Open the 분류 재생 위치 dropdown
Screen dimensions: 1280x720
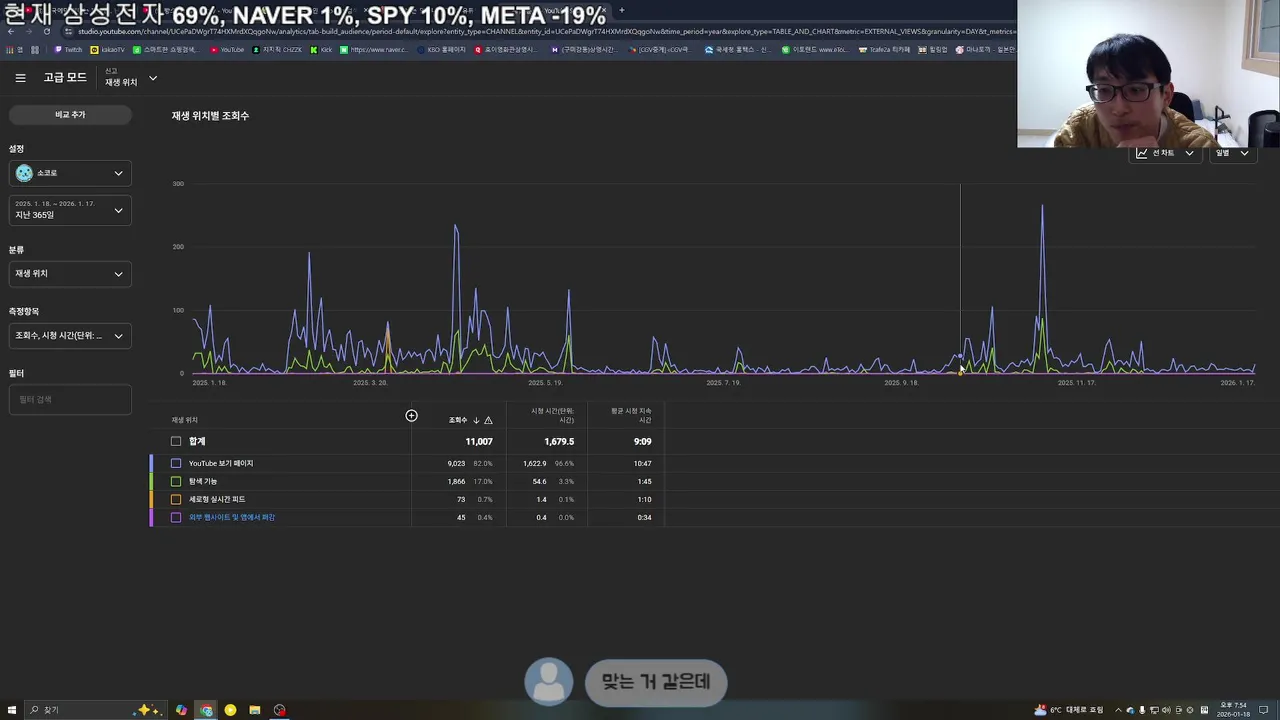click(x=70, y=273)
